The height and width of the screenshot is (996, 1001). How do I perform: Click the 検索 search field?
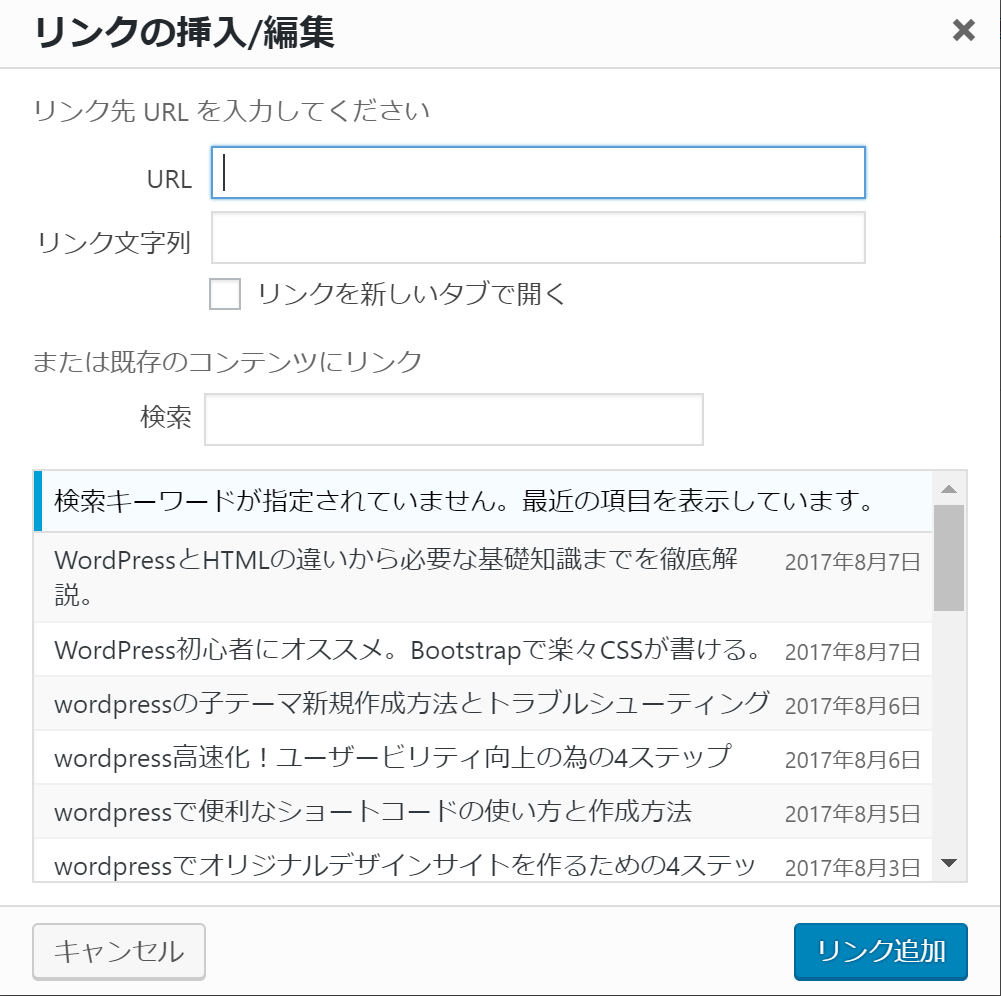tap(453, 418)
